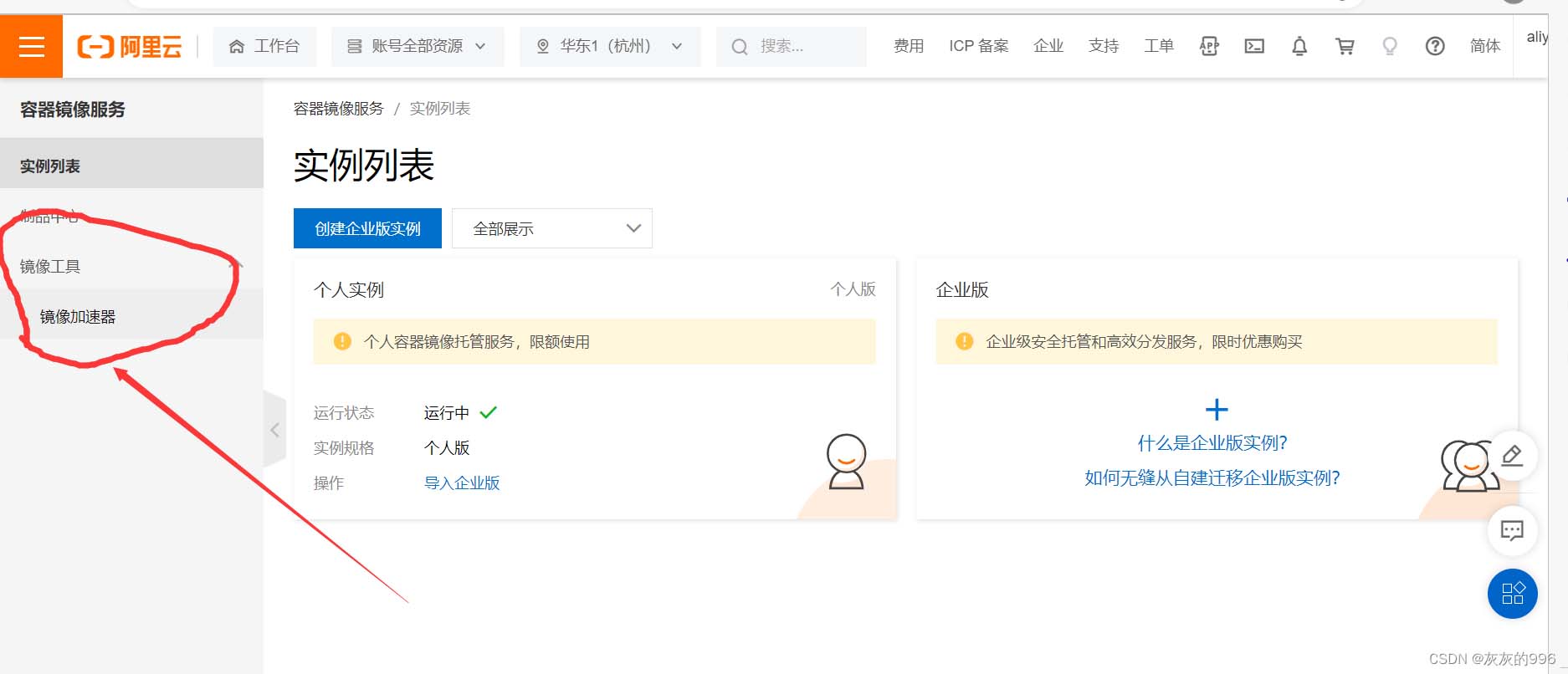This screenshot has width=1568, height=674.
Task: Open the help question-mark icon
Action: pyautogui.click(x=1435, y=46)
